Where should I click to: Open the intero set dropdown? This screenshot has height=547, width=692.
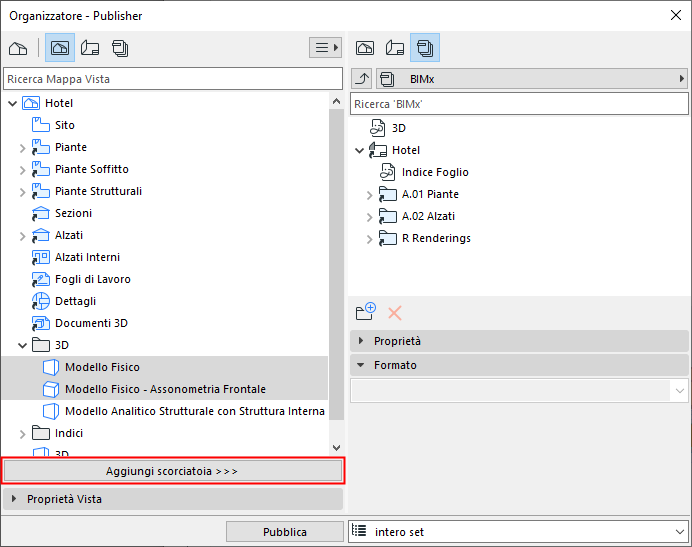tap(519, 532)
